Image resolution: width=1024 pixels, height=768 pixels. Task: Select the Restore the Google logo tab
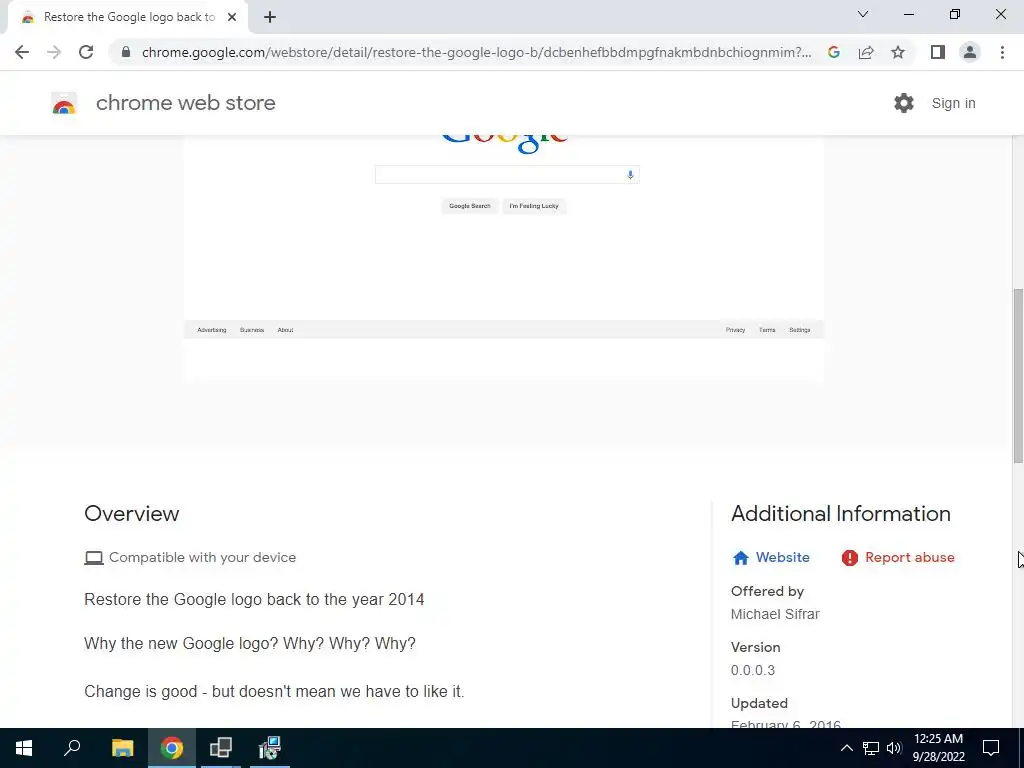[x=129, y=18]
